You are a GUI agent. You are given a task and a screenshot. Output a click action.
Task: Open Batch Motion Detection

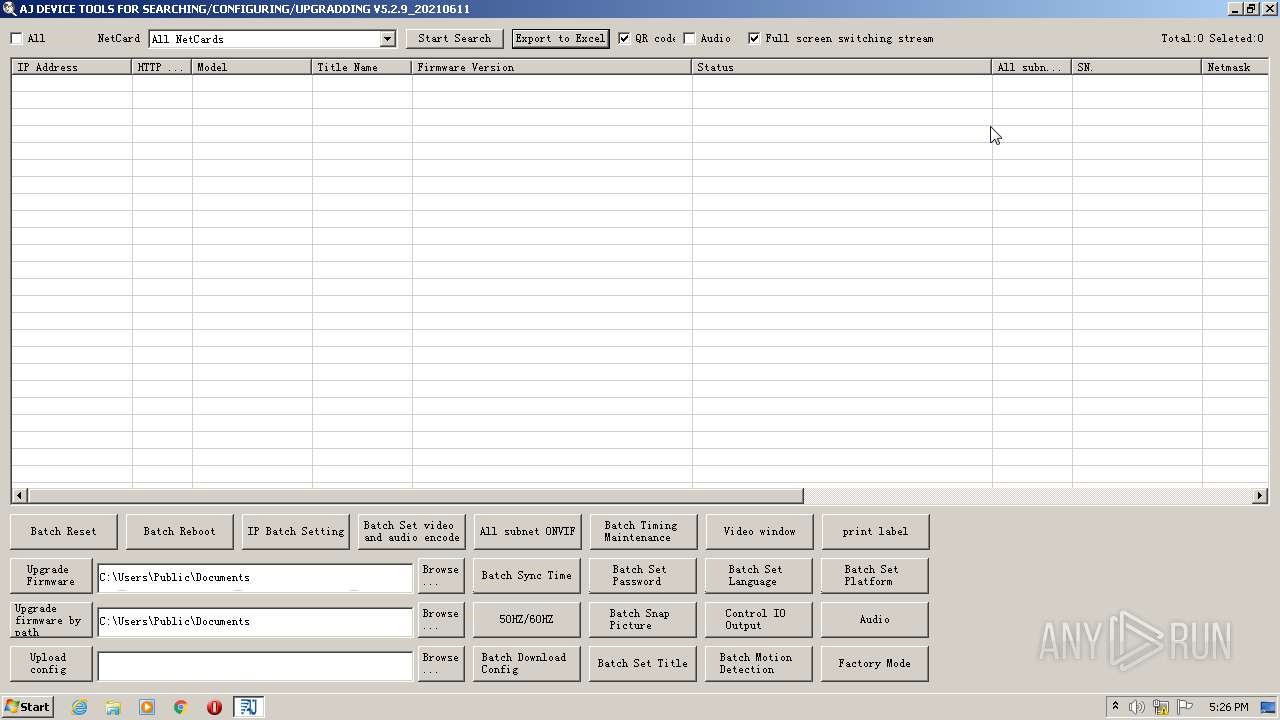coord(759,664)
